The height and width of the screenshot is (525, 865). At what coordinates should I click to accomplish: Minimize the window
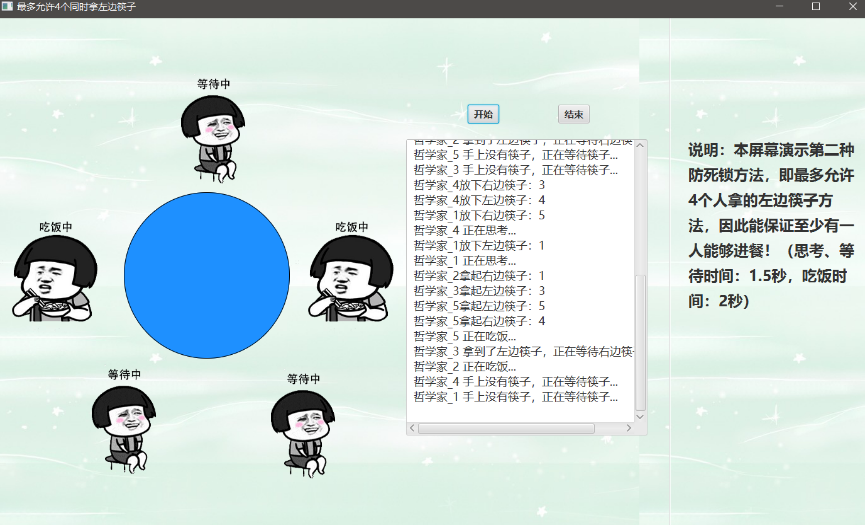coord(779,7)
